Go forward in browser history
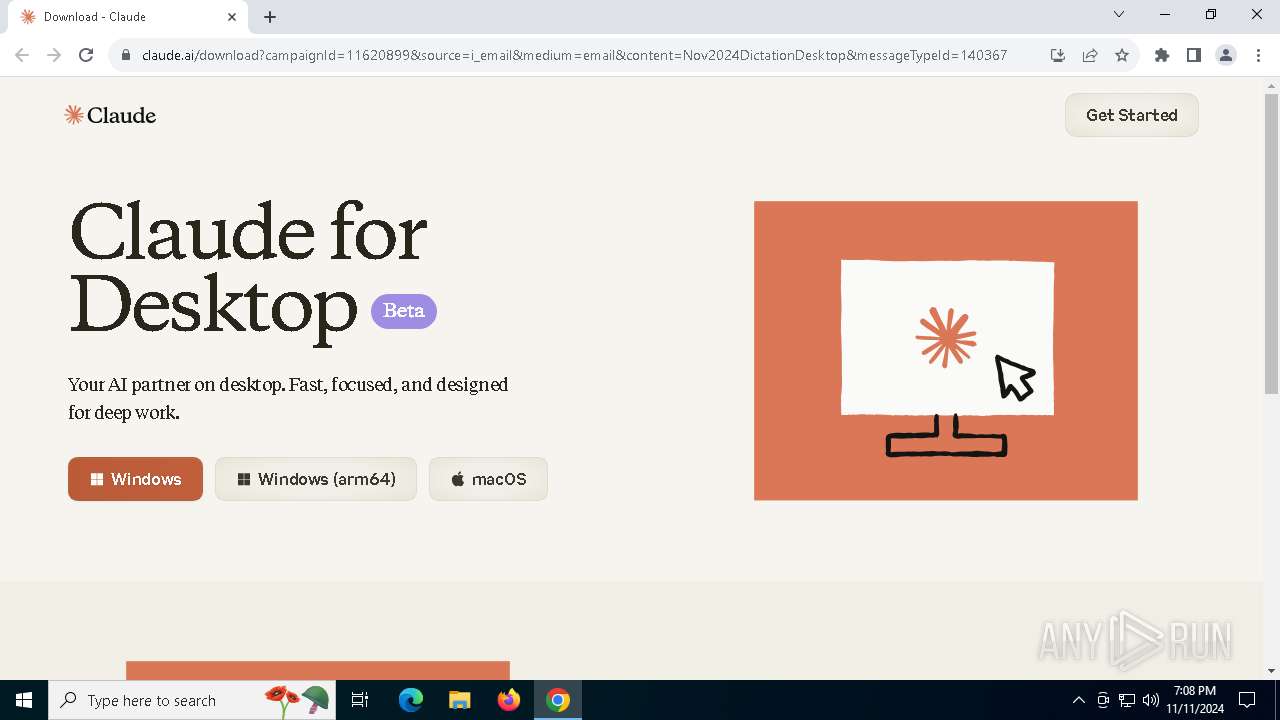Viewport: 1280px width, 720px height. pyautogui.click(x=54, y=55)
